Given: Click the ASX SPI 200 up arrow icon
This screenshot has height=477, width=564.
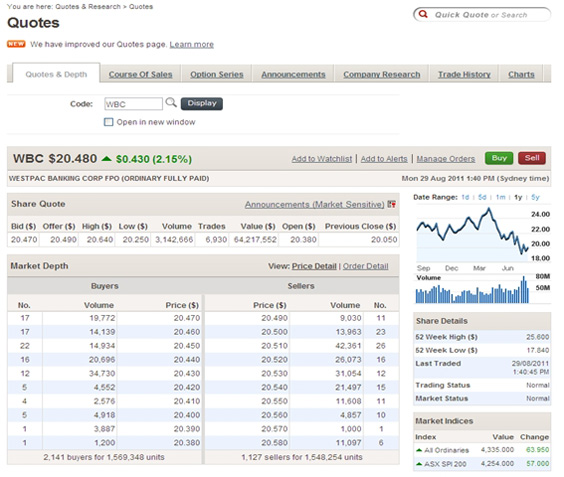Looking at the screenshot, I should pos(419,464).
